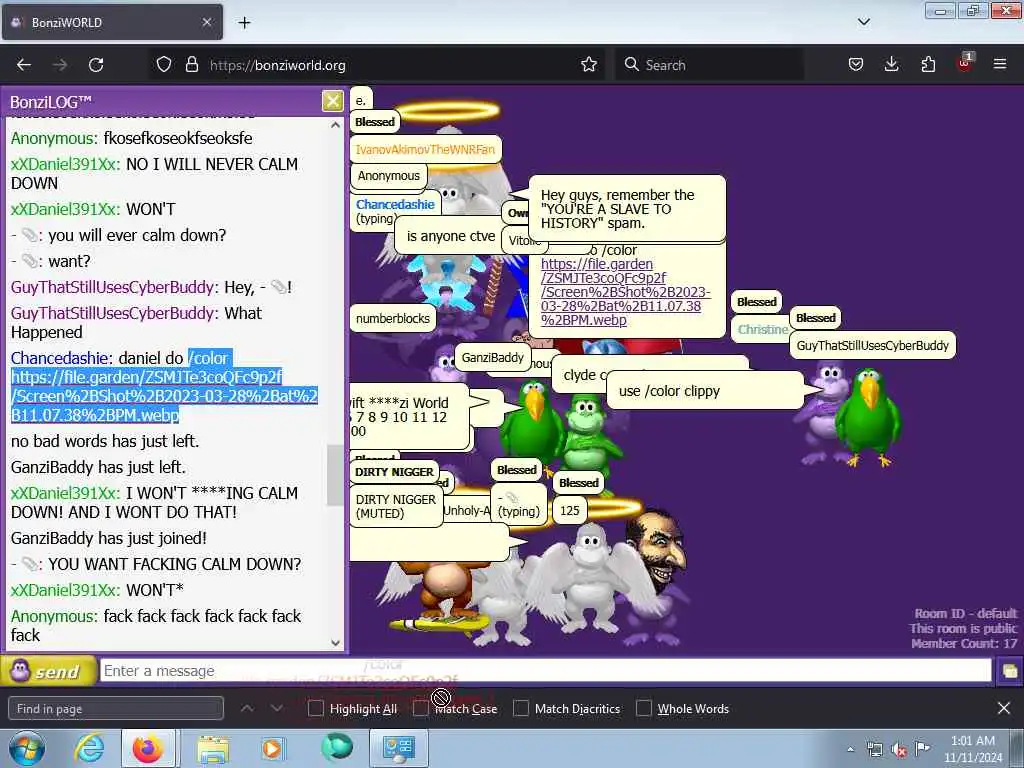This screenshot has height=768, width=1024.
Task: Click "GanziBaddy has just joined!" log line
Action: tap(108, 538)
